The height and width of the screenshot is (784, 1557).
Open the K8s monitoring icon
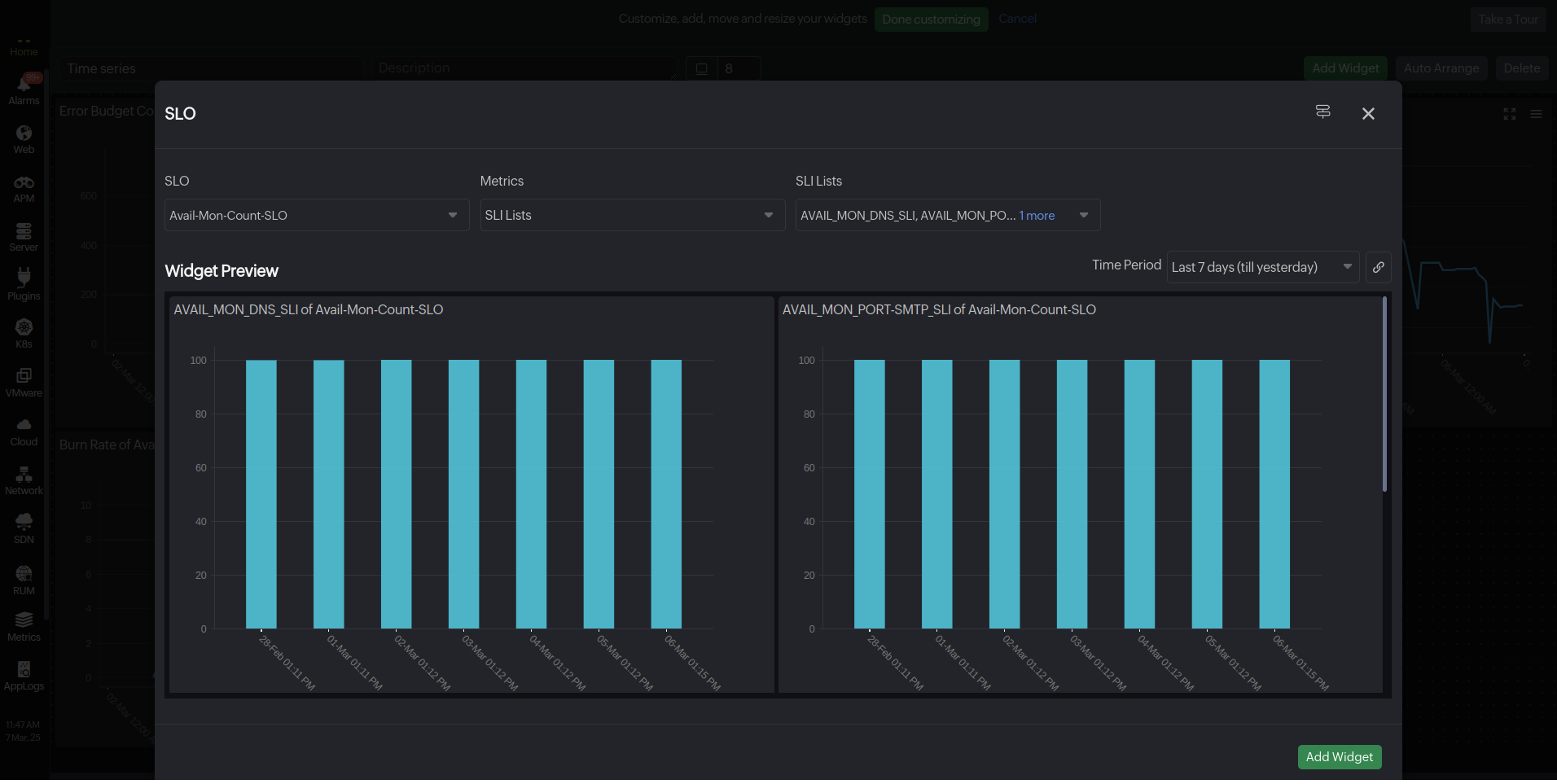pos(24,333)
